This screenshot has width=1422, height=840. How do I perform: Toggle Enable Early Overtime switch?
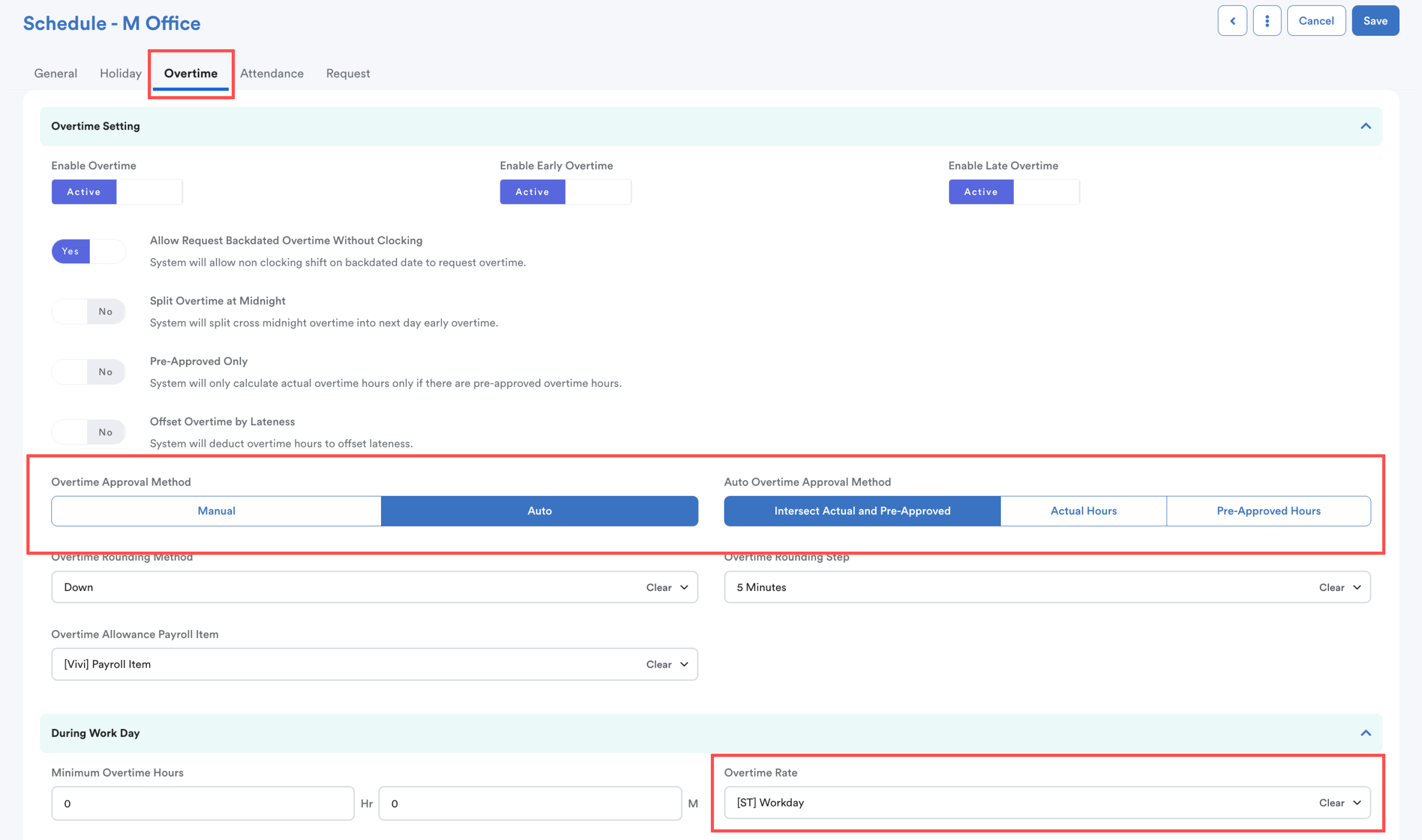(565, 192)
